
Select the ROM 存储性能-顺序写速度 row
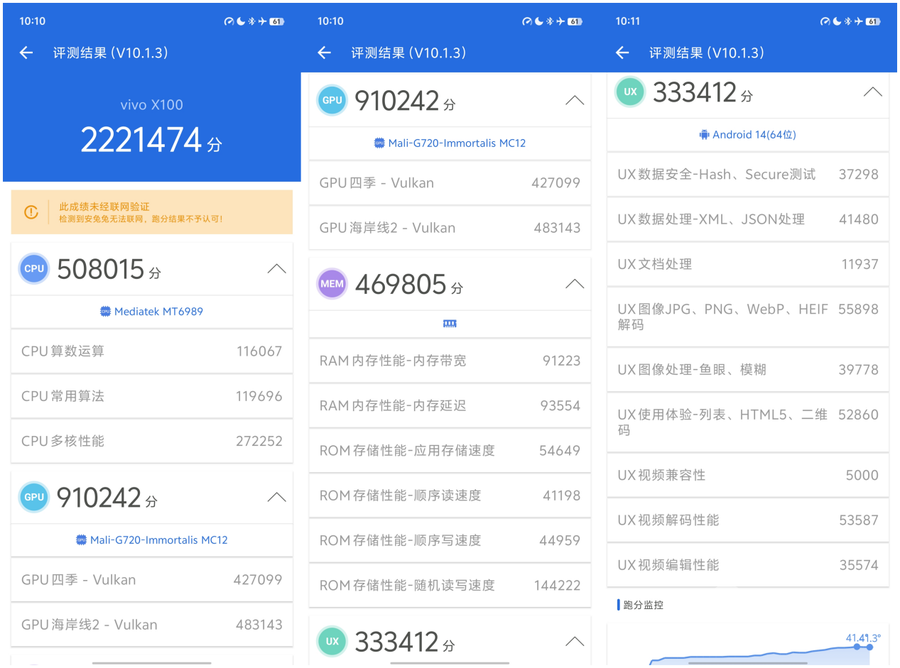click(x=449, y=540)
